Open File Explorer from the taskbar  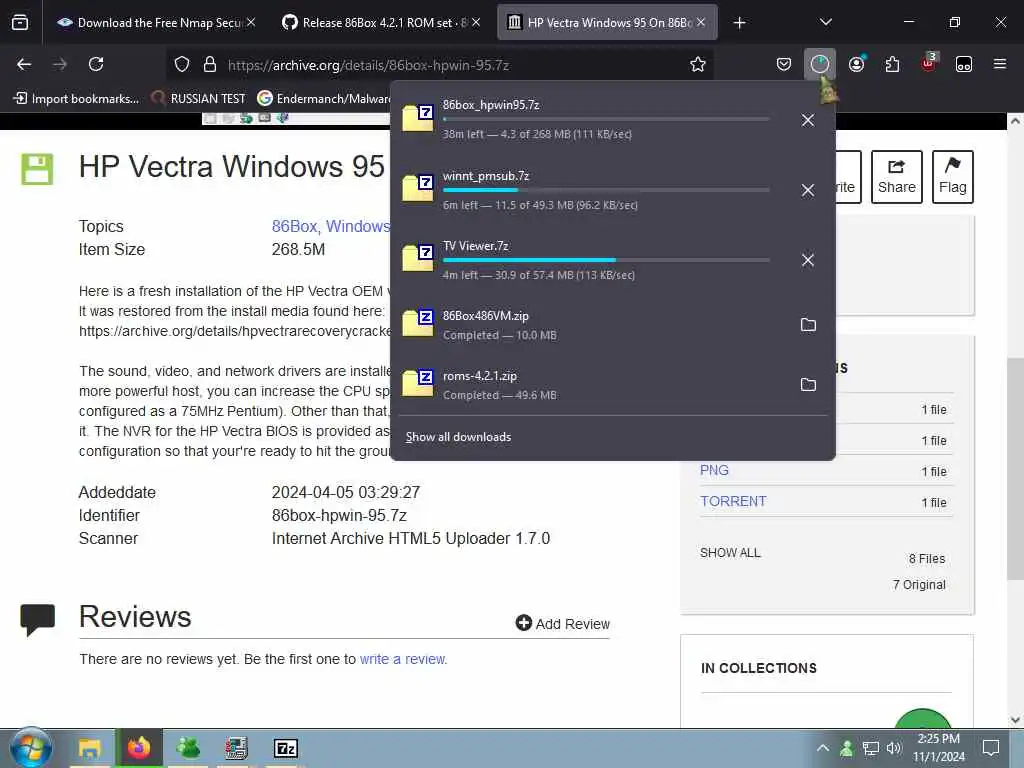(x=89, y=748)
